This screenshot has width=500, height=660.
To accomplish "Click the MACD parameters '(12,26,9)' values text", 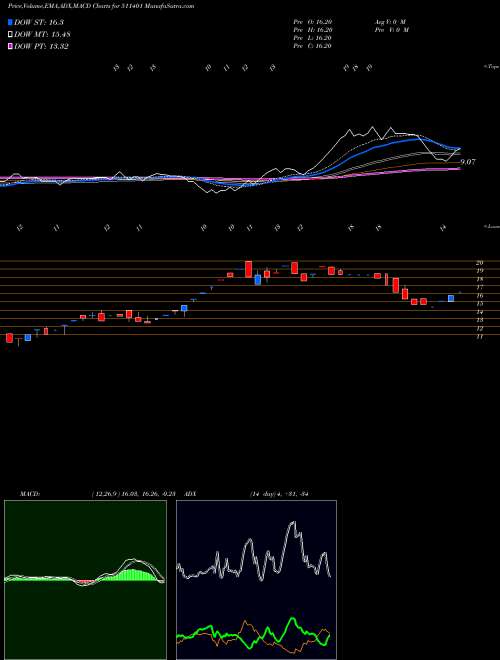I will coord(133,493).
